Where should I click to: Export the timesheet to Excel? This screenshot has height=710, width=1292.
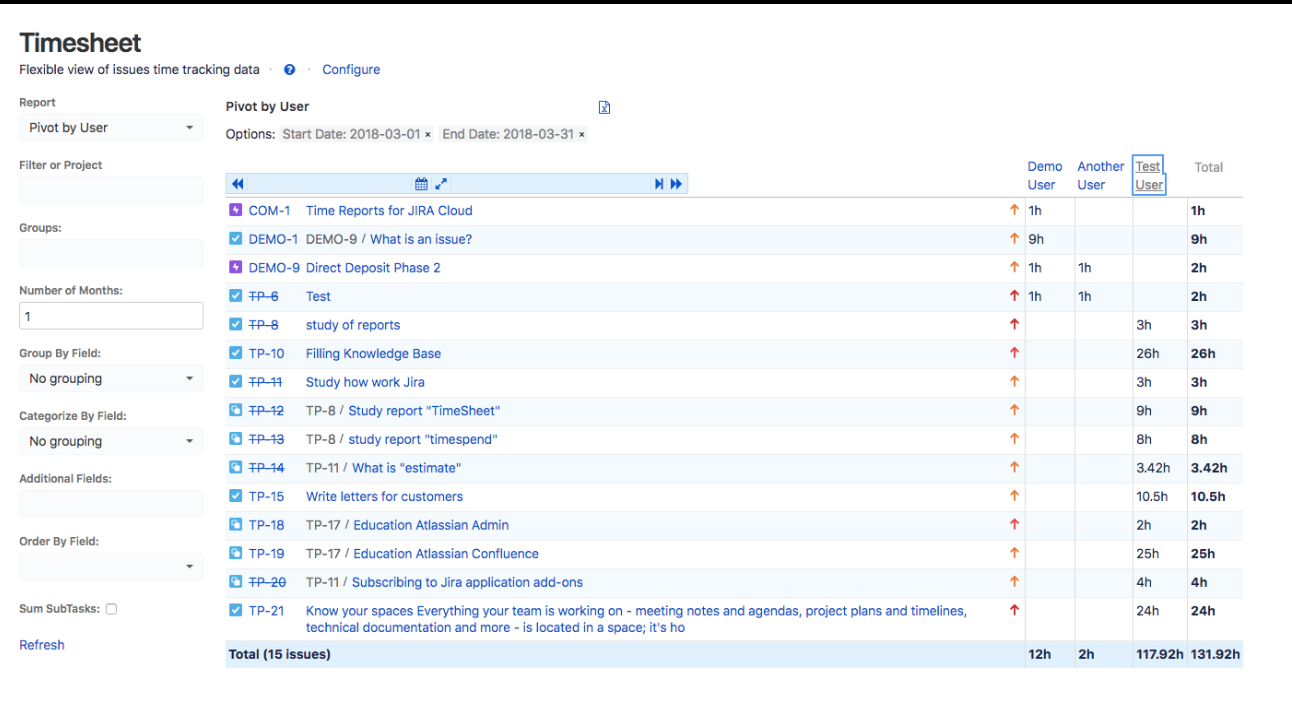[x=604, y=106]
